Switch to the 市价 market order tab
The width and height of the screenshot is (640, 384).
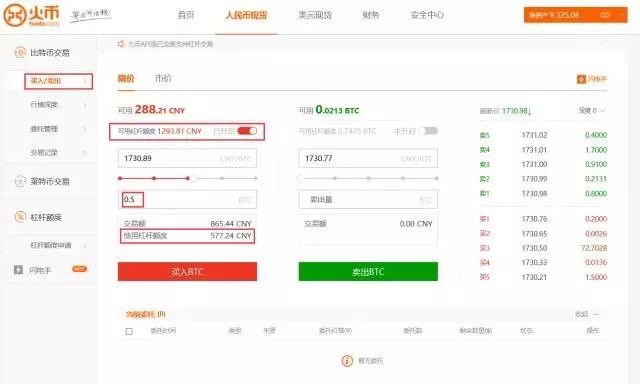tap(163, 78)
